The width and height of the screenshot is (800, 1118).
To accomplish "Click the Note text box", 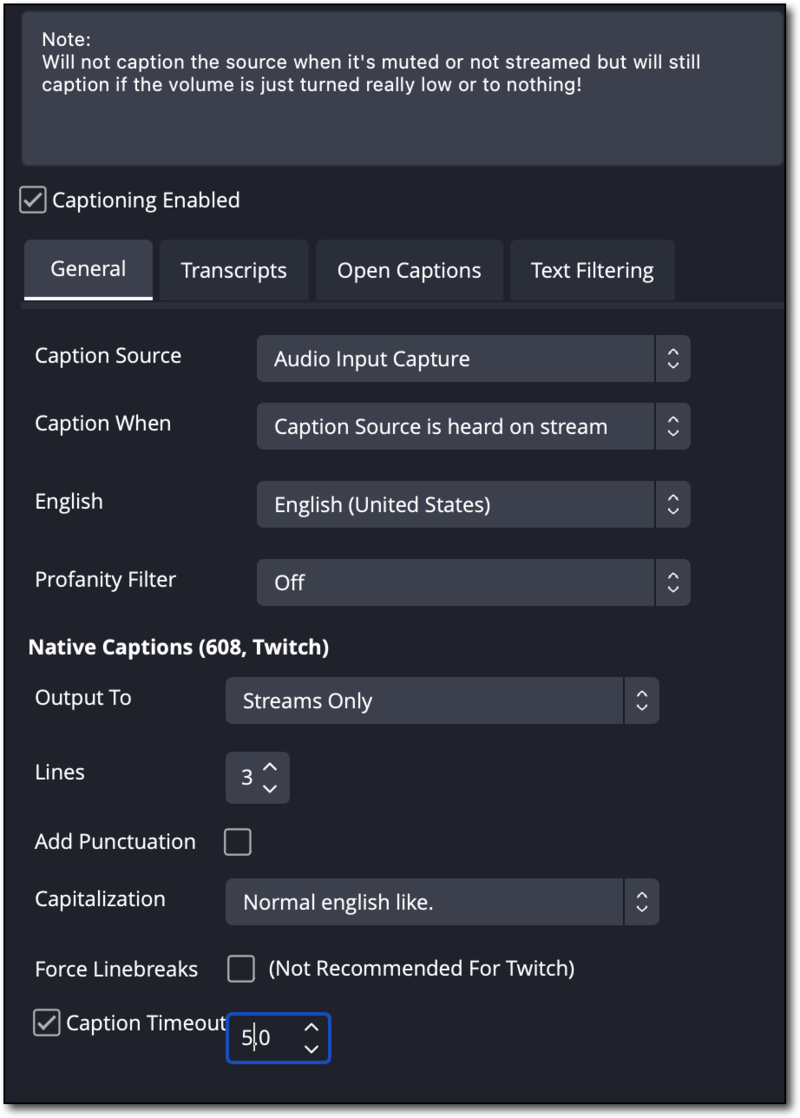I will tap(402, 88).
